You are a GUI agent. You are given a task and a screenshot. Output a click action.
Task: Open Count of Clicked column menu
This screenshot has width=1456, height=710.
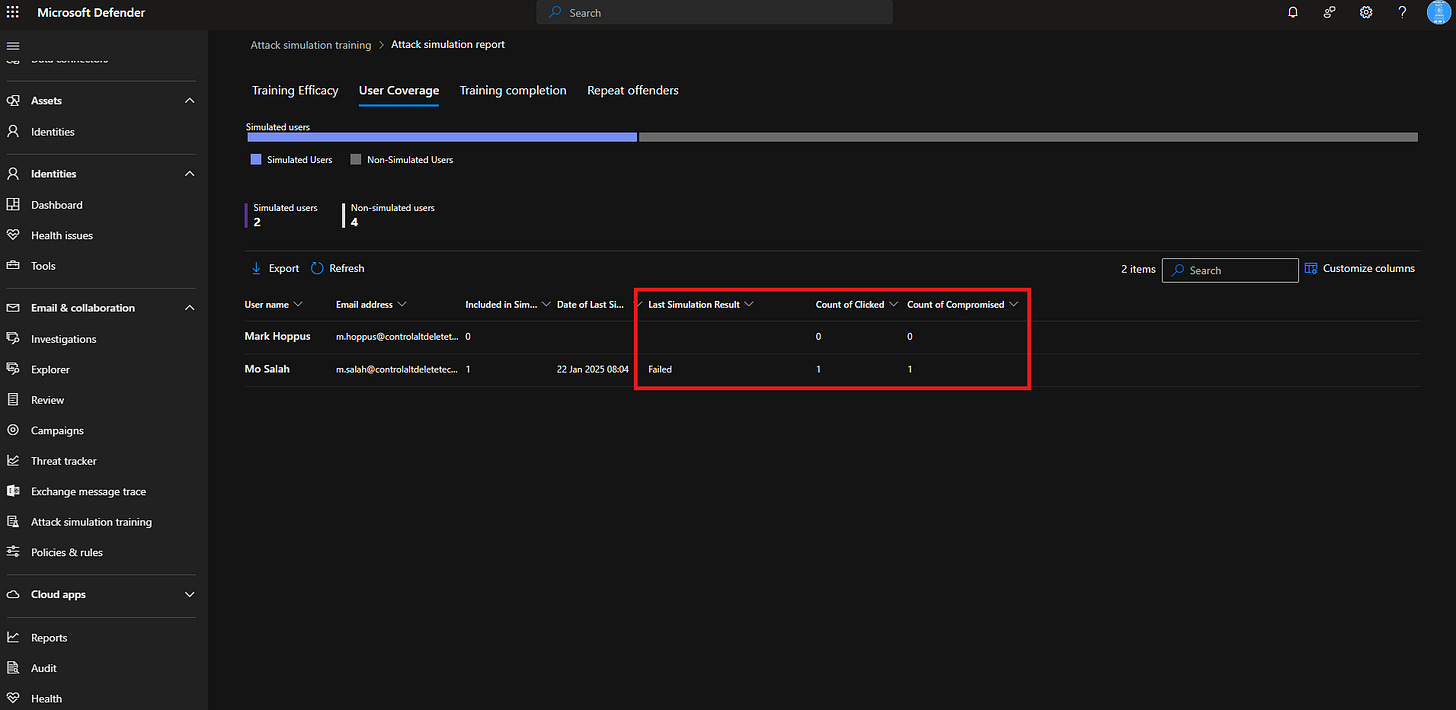click(894, 304)
